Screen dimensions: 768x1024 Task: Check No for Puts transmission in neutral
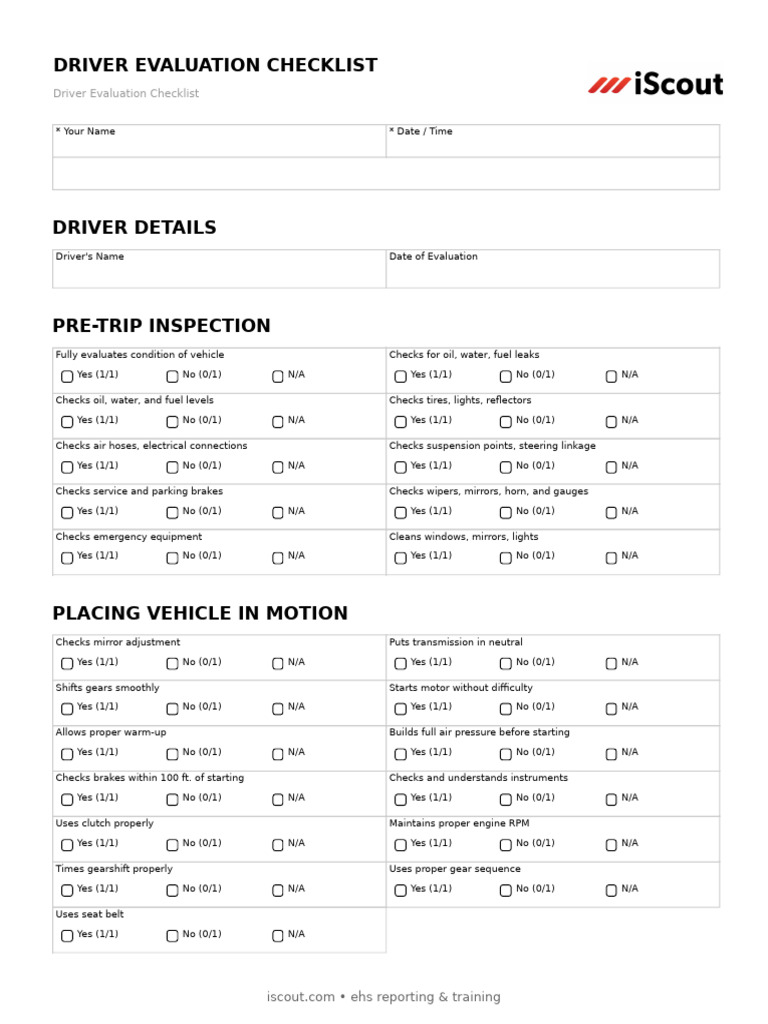pos(506,663)
